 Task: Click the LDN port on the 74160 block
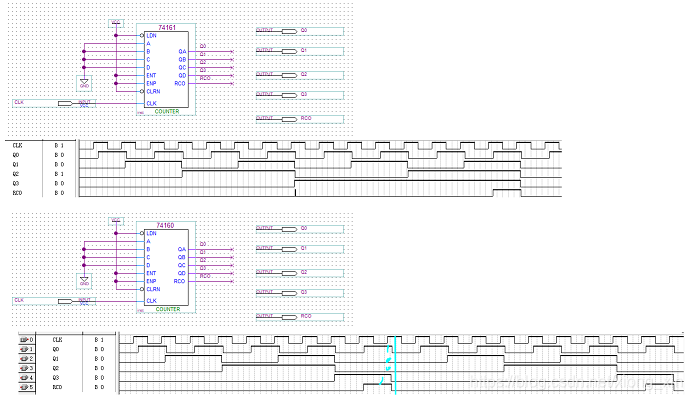click(x=151, y=233)
